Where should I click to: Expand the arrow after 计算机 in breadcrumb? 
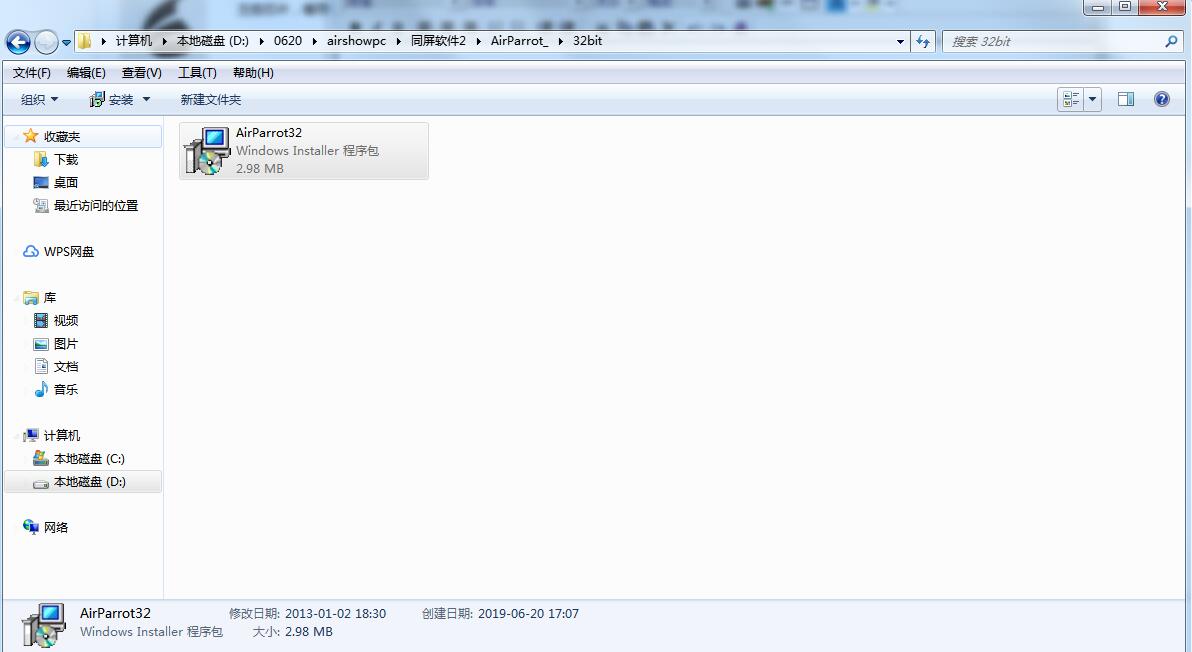click(x=164, y=41)
